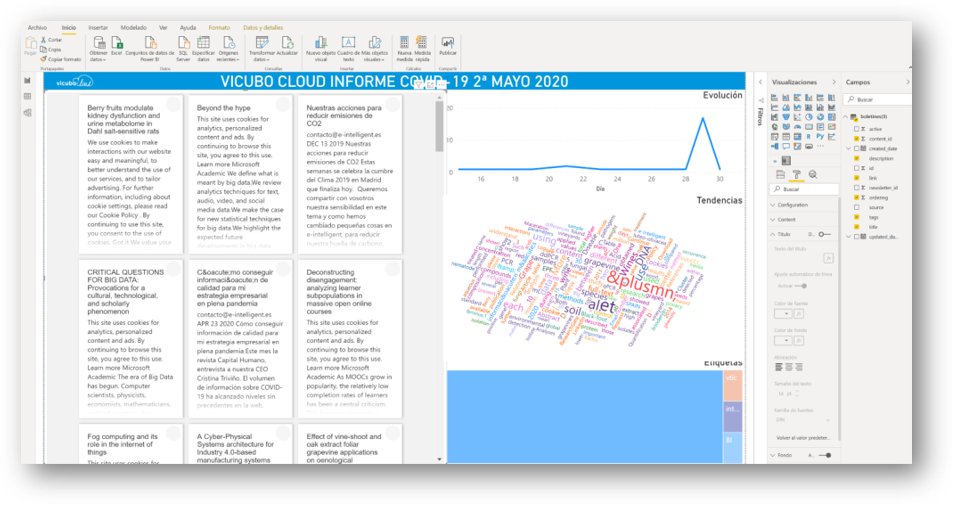Viewport: 953px width, 505px height.
Task: Switch to the data view sidebar icon
Action: [27, 97]
